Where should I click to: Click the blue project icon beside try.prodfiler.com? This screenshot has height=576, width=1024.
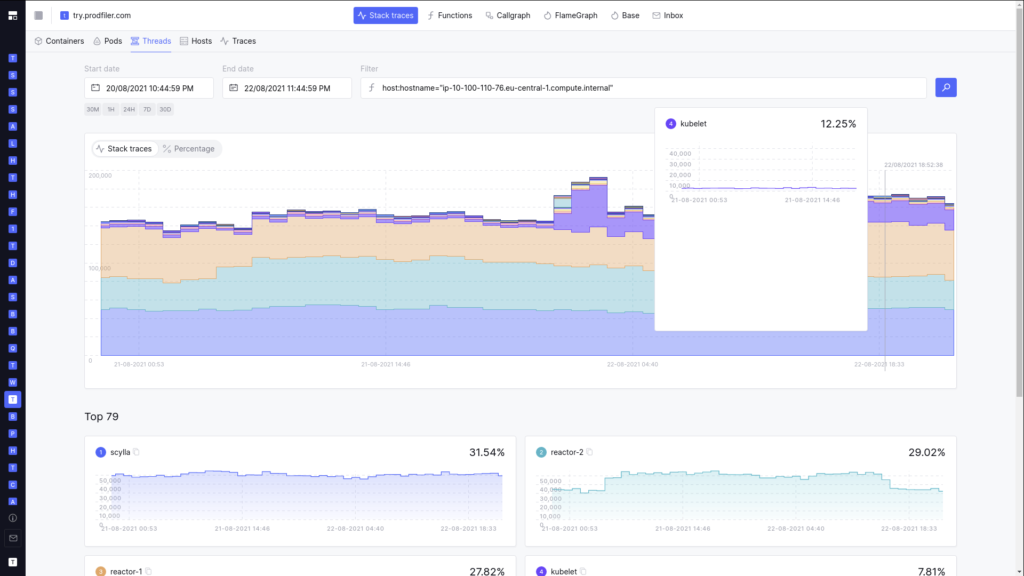(64, 15)
